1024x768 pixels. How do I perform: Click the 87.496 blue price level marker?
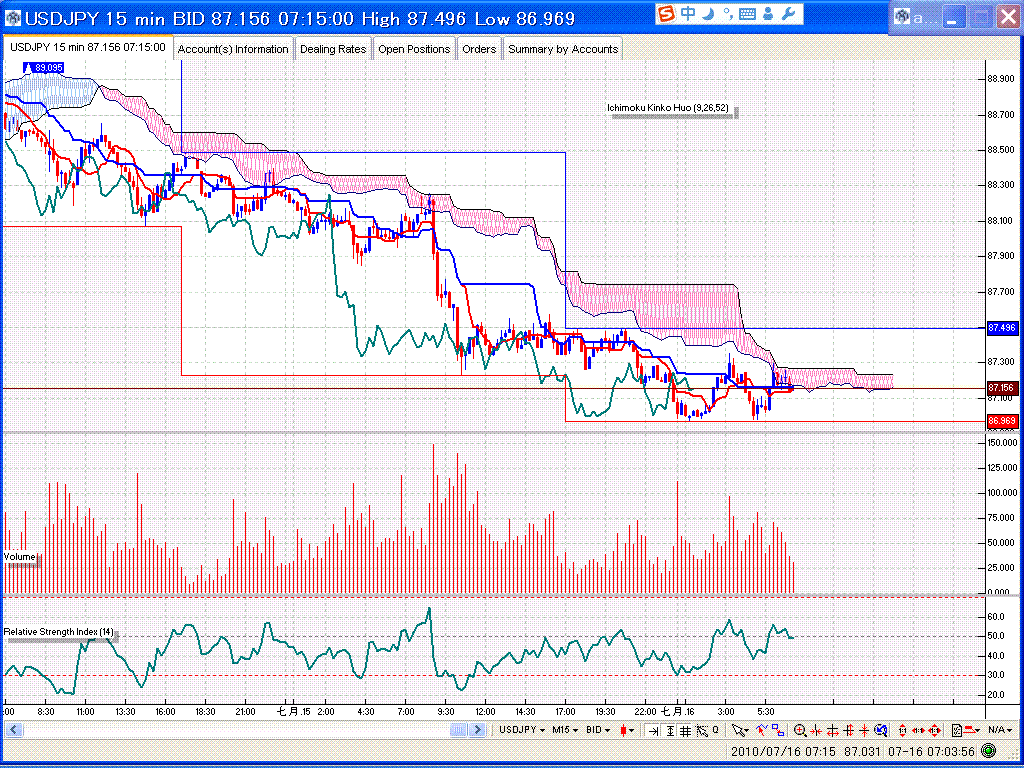(1001, 328)
